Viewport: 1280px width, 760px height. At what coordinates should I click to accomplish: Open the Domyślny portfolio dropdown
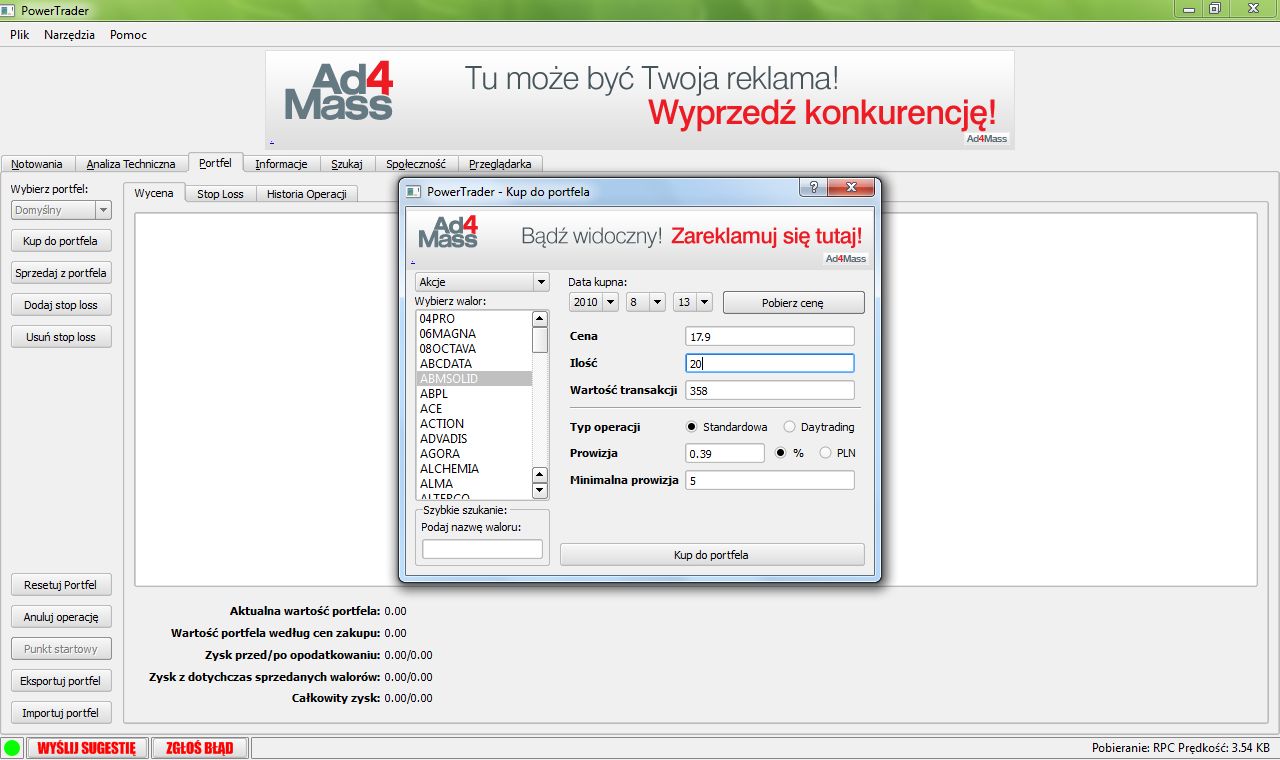[x=61, y=210]
